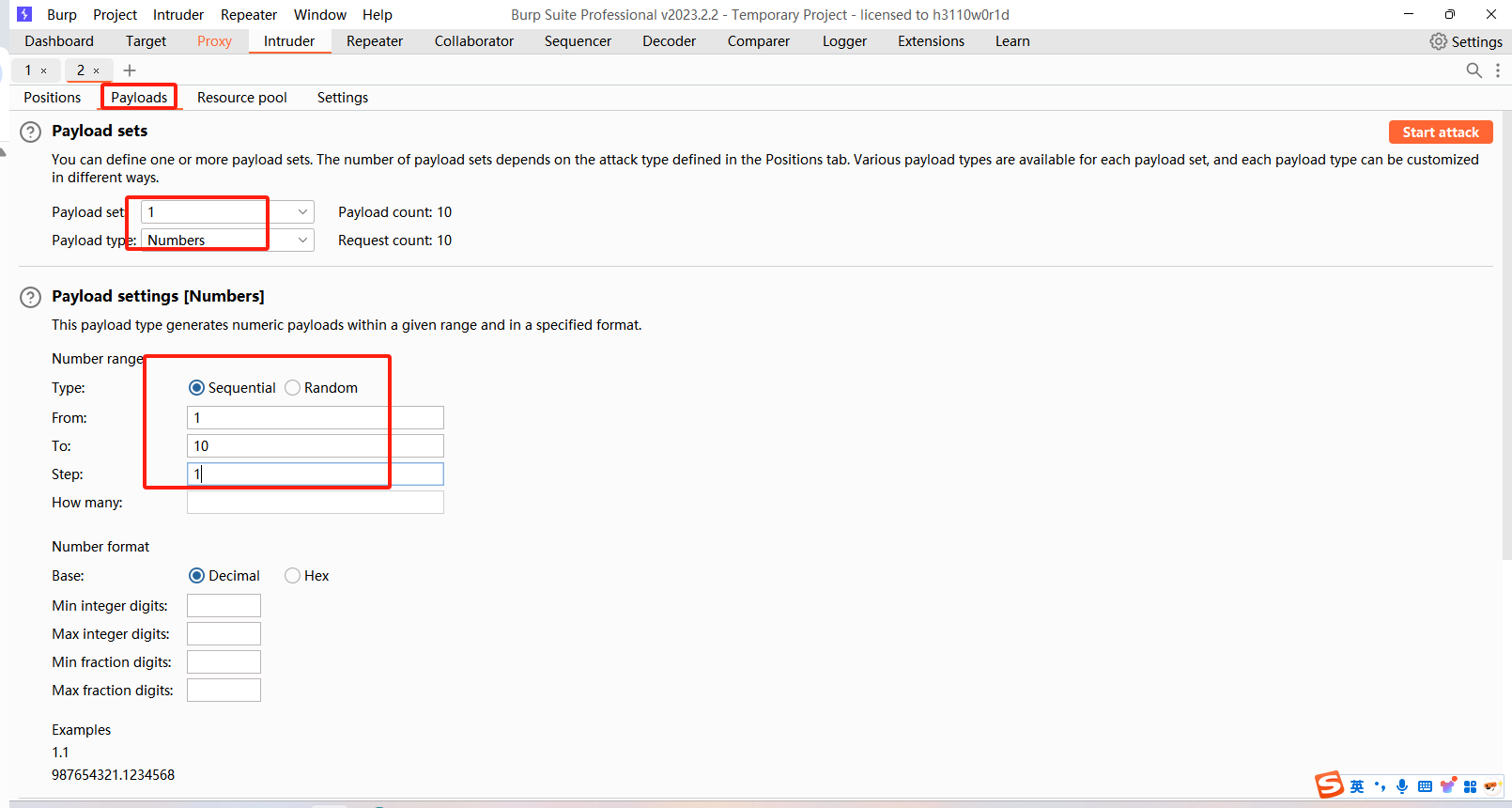Click the example value 987654321.1234568
1512x808 pixels.
coord(114,775)
